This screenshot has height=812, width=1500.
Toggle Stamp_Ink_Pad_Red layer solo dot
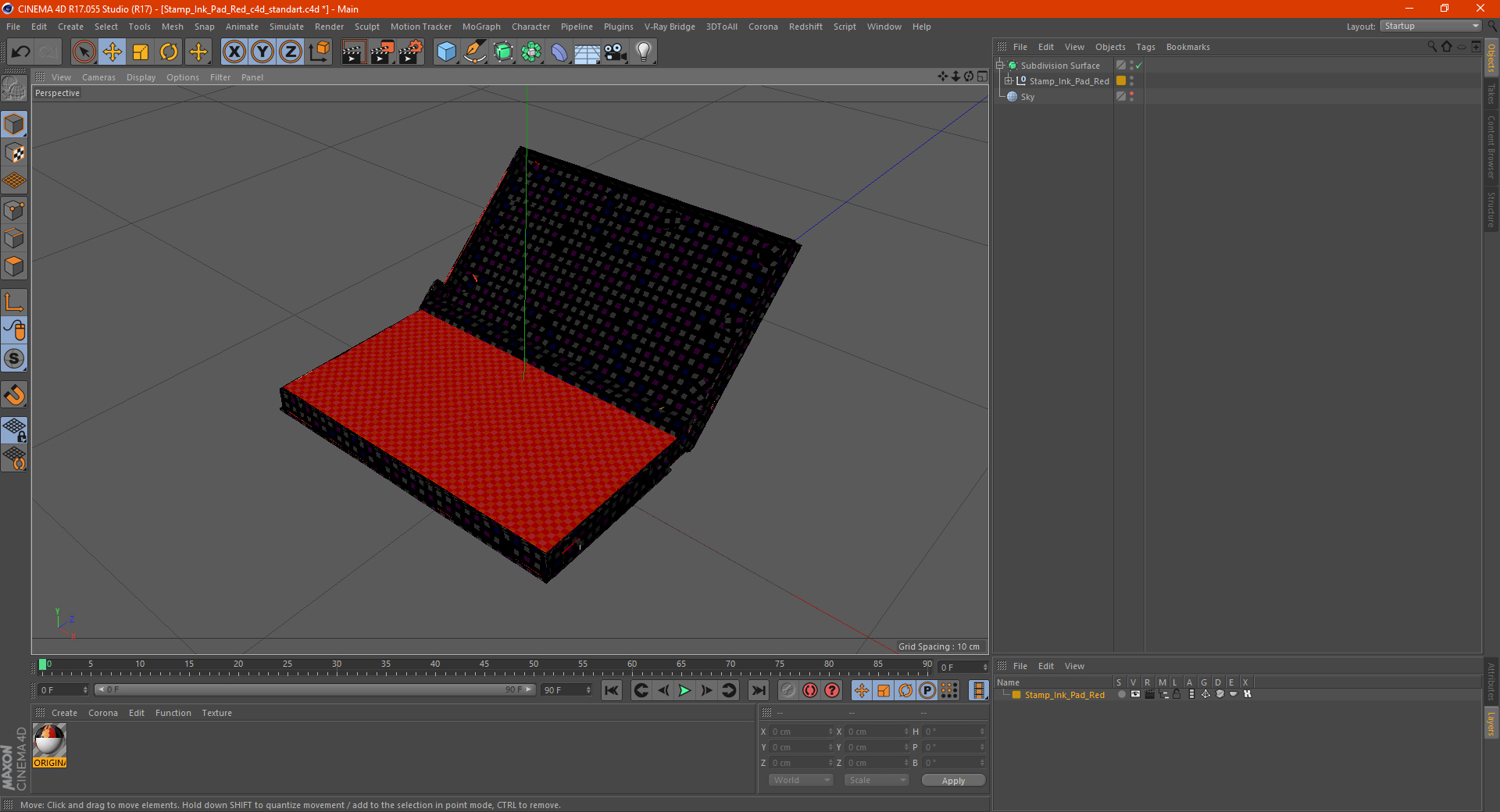tap(1122, 694)
